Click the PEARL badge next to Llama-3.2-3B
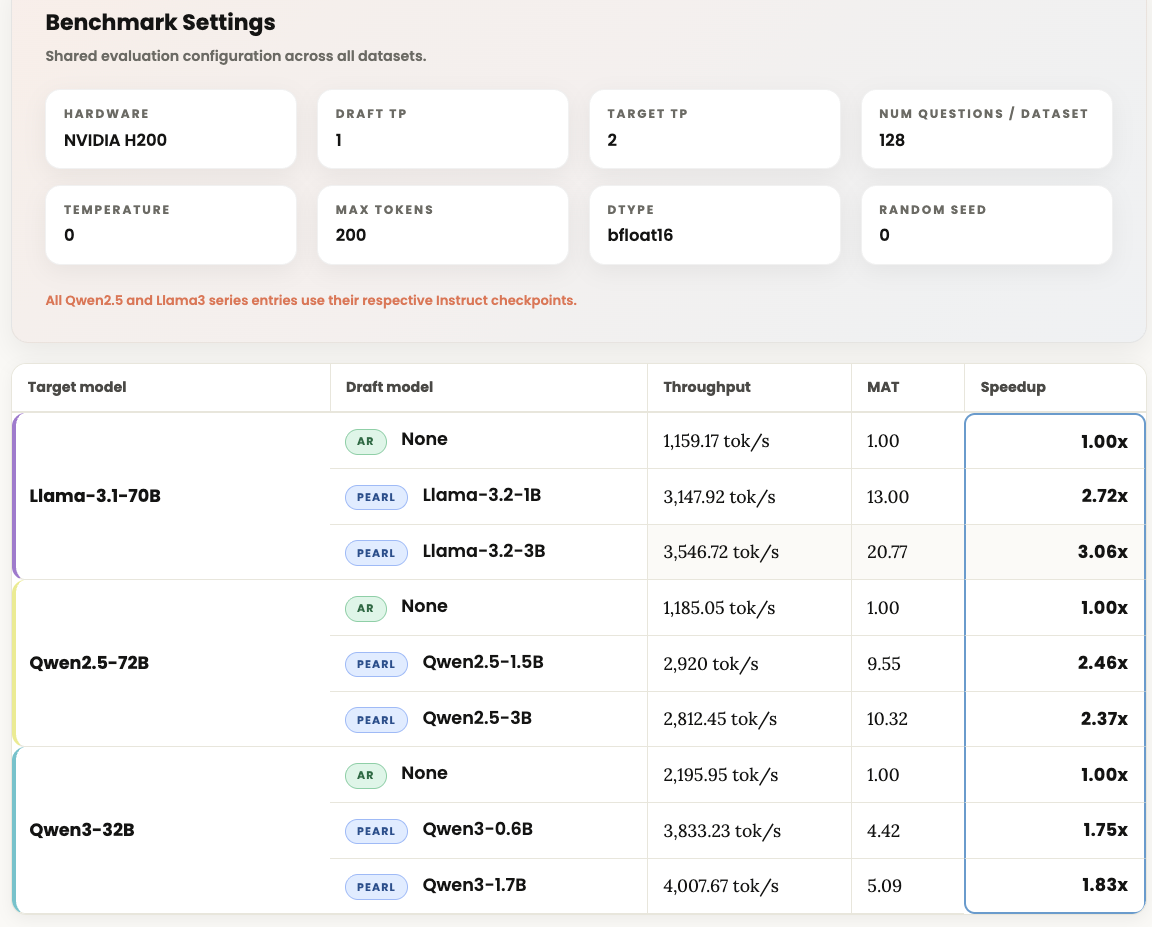This screenshot has width=1152, height=927. click(376, 552)
